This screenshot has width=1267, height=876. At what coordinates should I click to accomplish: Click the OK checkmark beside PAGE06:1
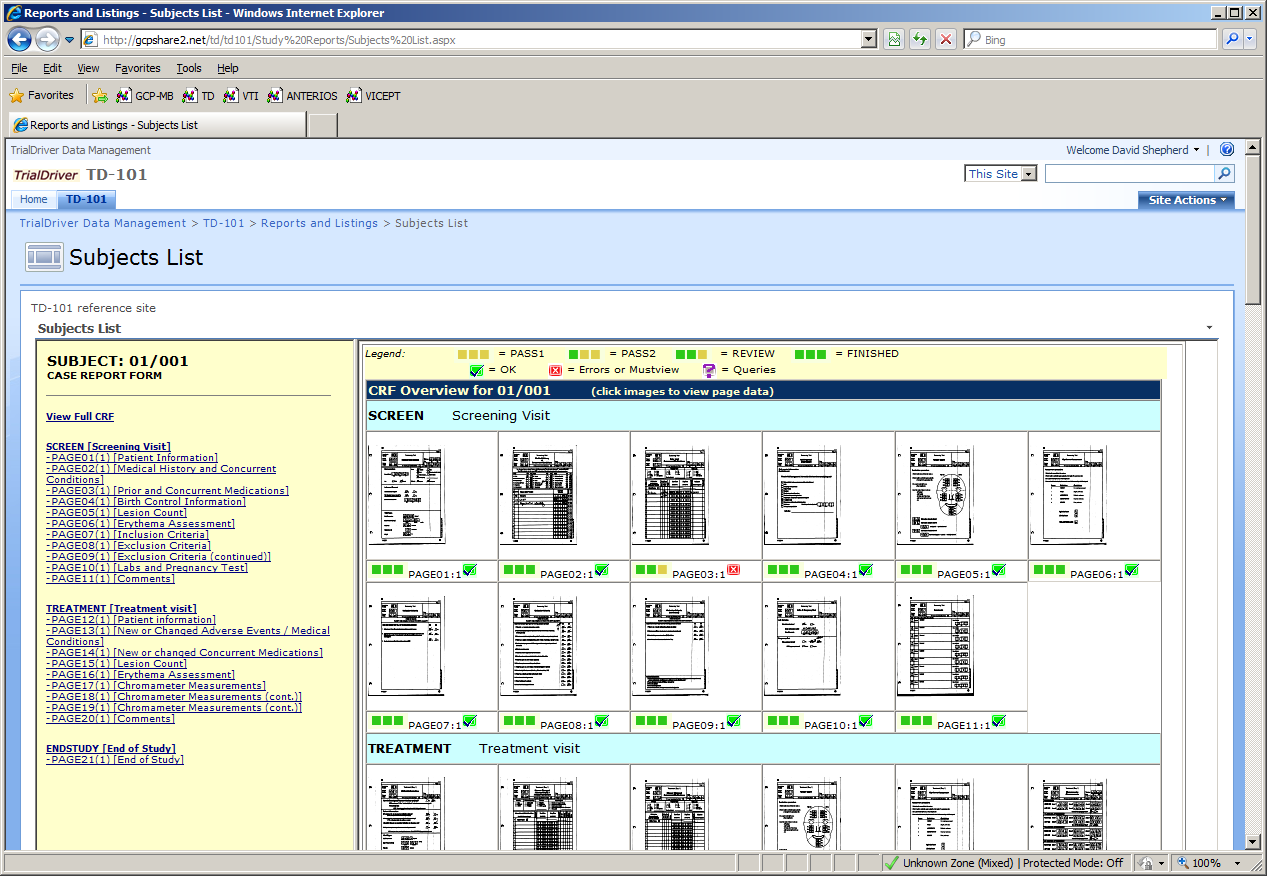(x=1131, y=570)
